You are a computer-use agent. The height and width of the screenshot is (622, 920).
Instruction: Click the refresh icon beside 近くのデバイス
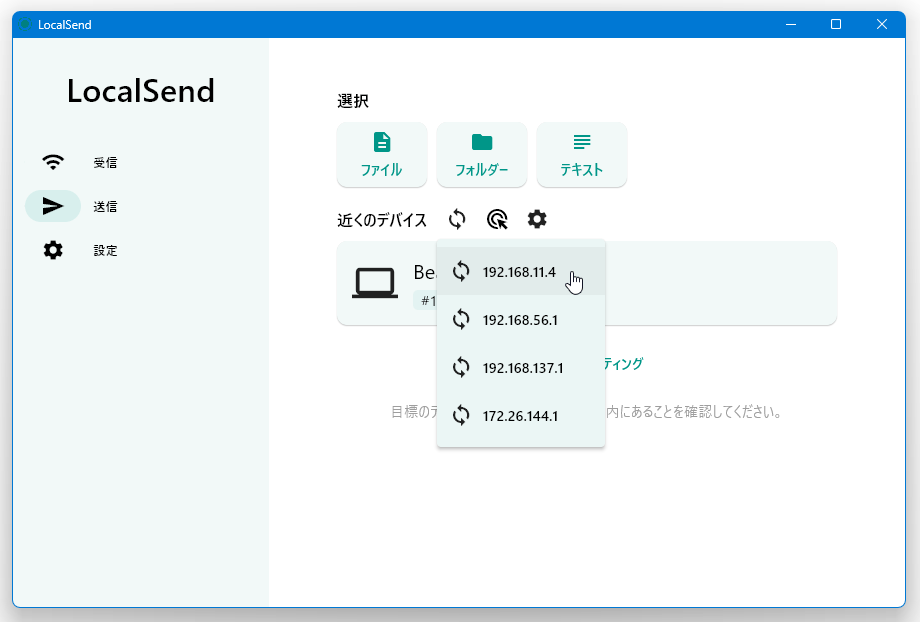coord(457,219)
